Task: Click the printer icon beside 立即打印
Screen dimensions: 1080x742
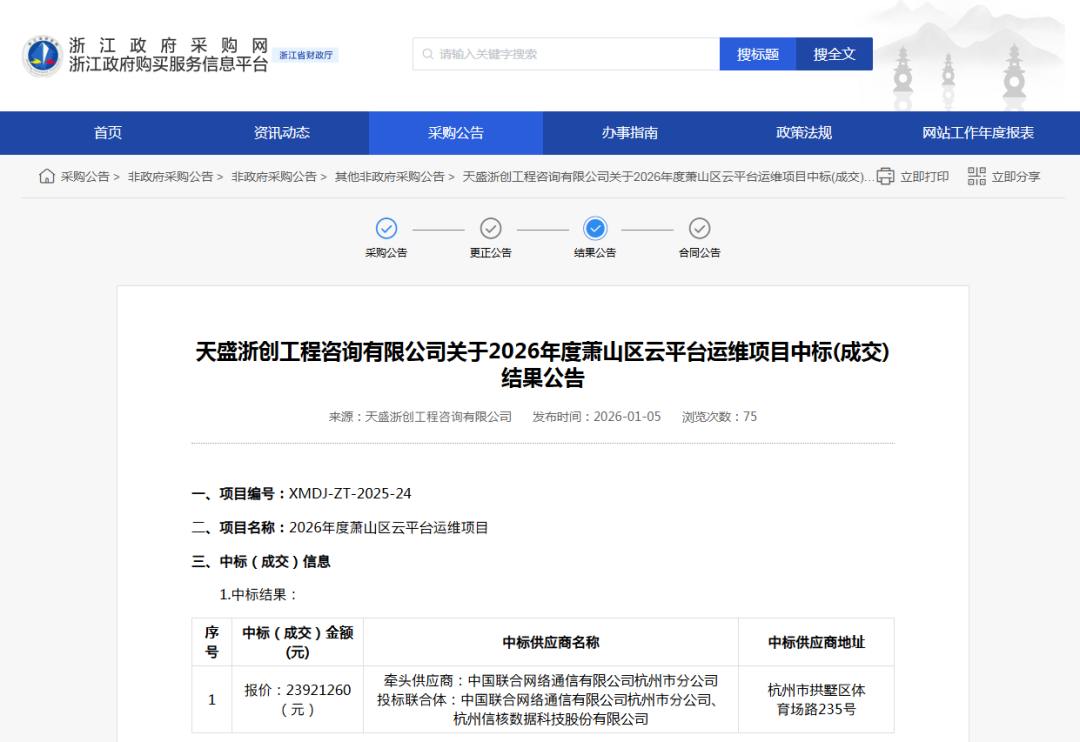Action: pyautogui.click(x=885, y=176)
